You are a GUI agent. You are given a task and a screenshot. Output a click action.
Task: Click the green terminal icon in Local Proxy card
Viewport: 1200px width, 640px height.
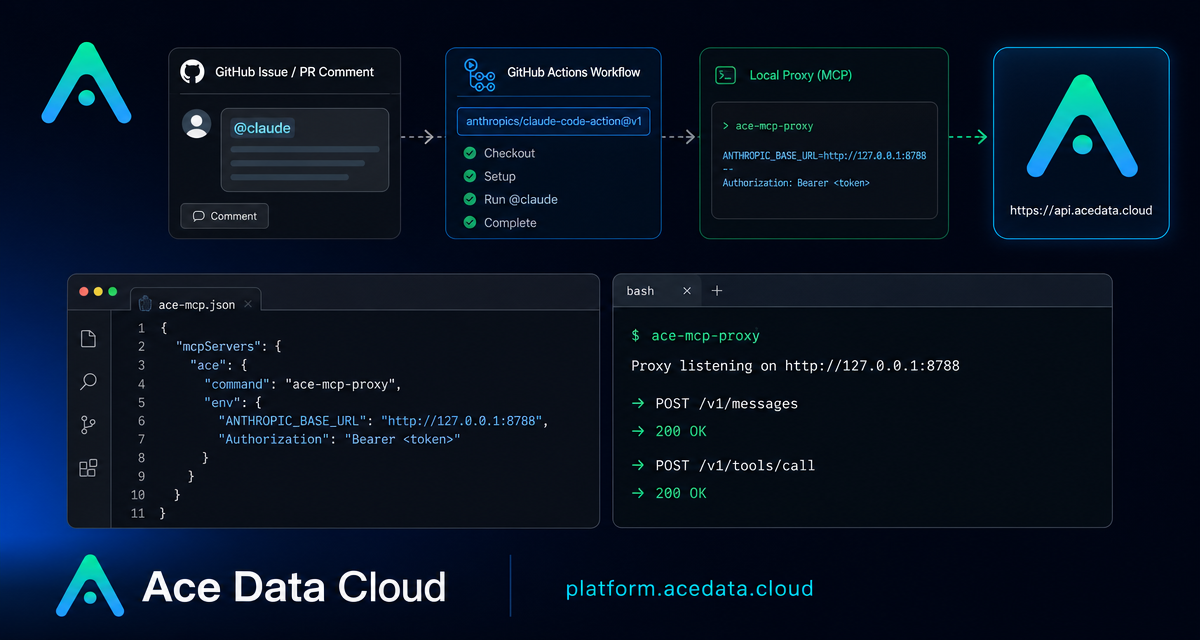725,75
